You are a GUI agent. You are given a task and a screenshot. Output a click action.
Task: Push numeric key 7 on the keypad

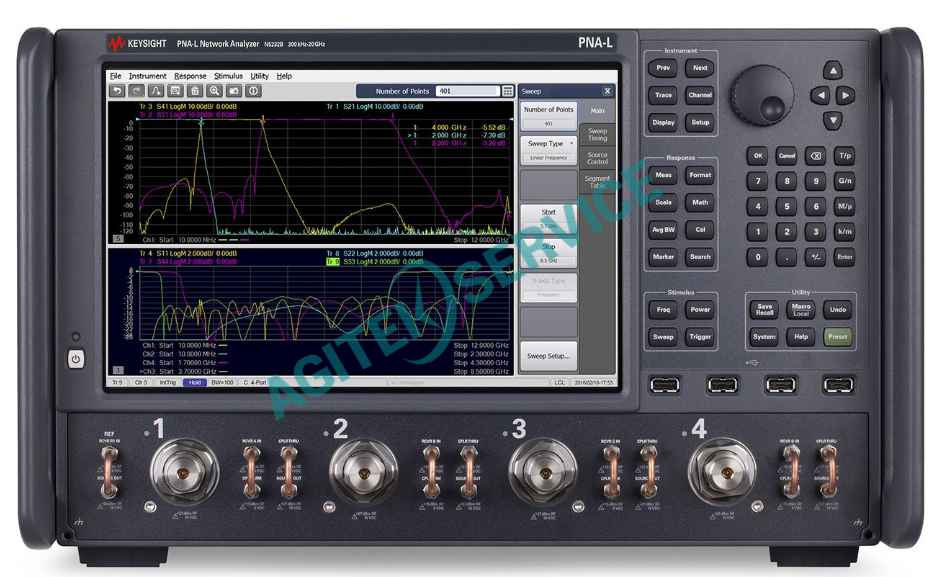758,181
